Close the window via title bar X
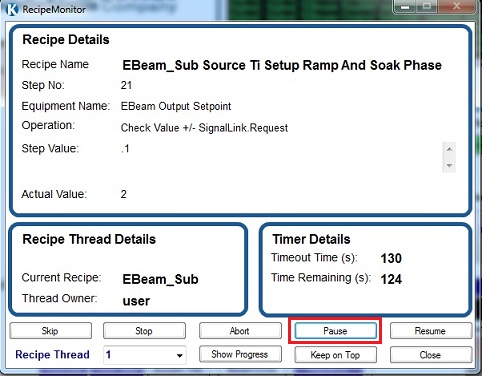This screenshot has height=376, width=482. pyautogui.click(x=456, y=7)
